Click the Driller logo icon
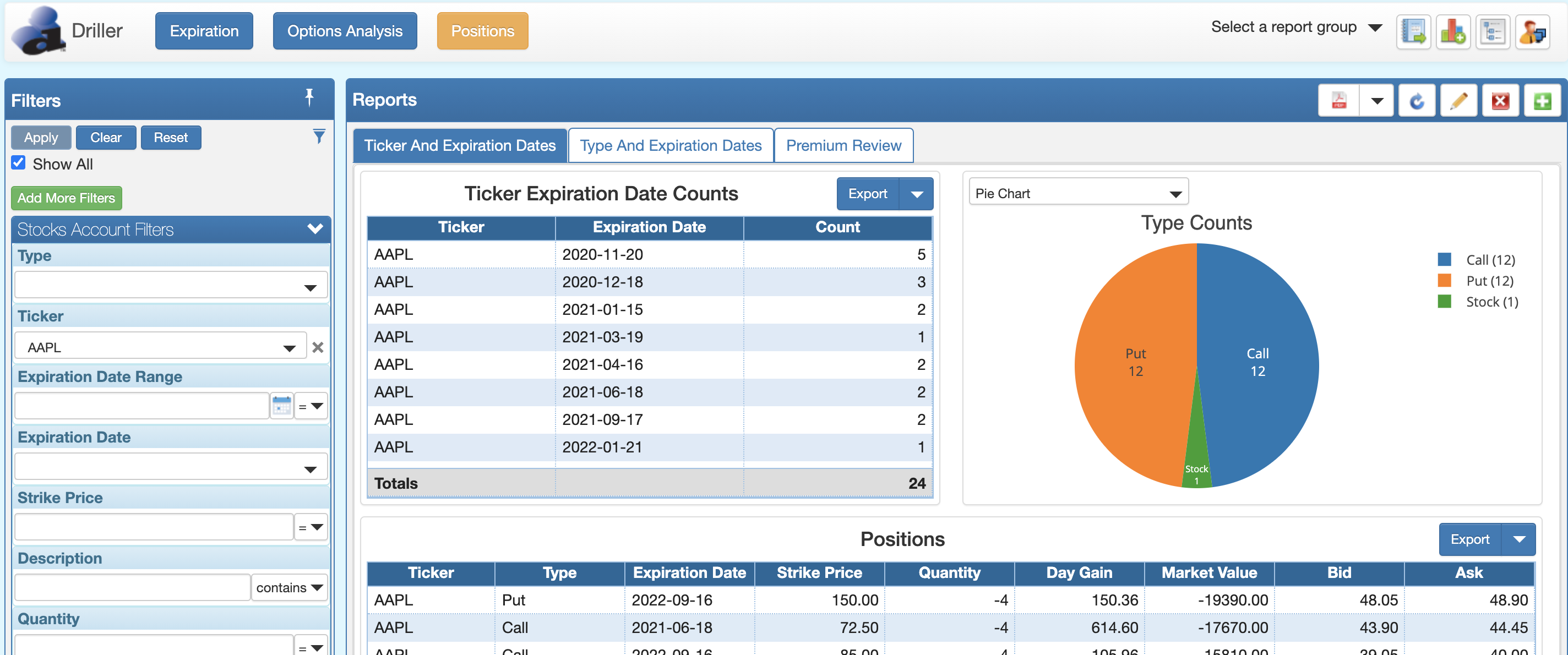Image resolution: width=1568 pixels, height=655 pixels. [39, 31]
